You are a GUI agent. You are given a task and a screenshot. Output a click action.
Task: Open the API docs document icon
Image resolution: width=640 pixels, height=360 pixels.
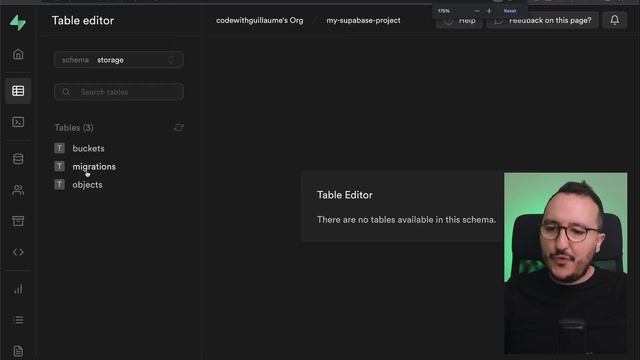coord(18,351)
